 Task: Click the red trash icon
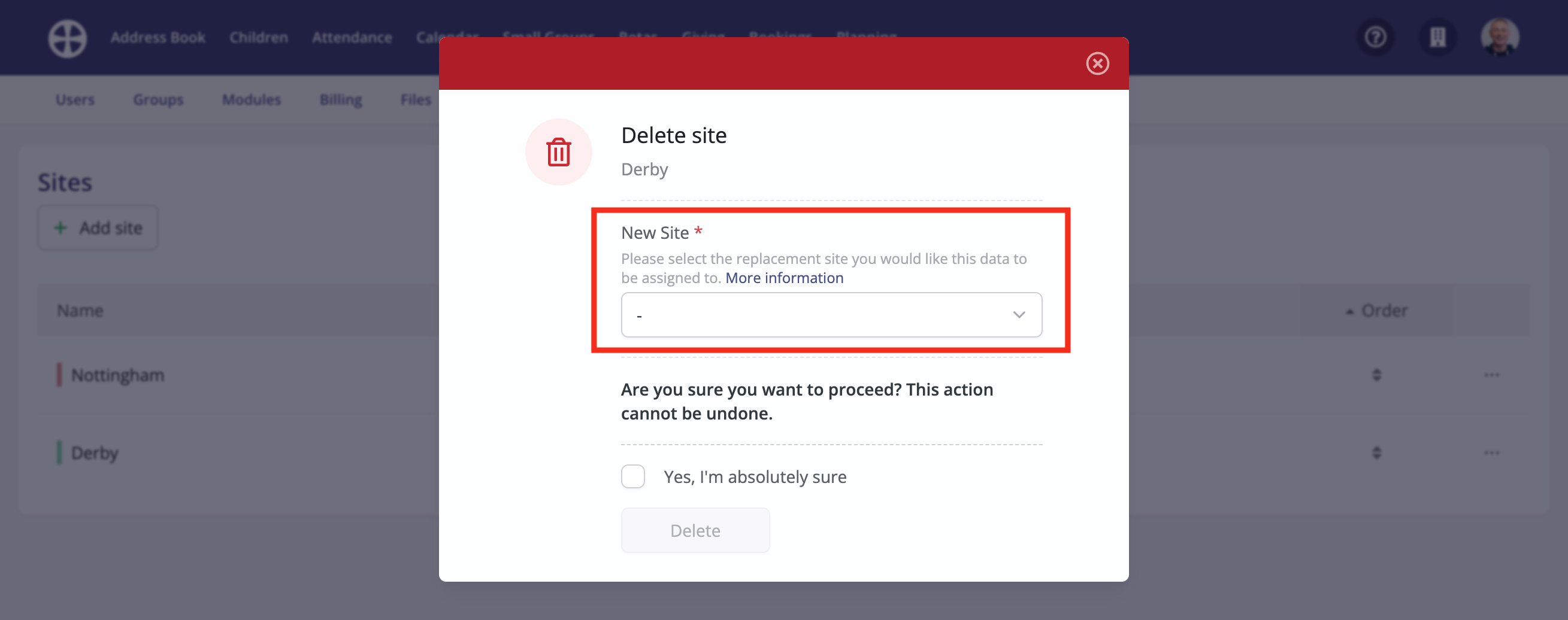[x=558, y=152]
